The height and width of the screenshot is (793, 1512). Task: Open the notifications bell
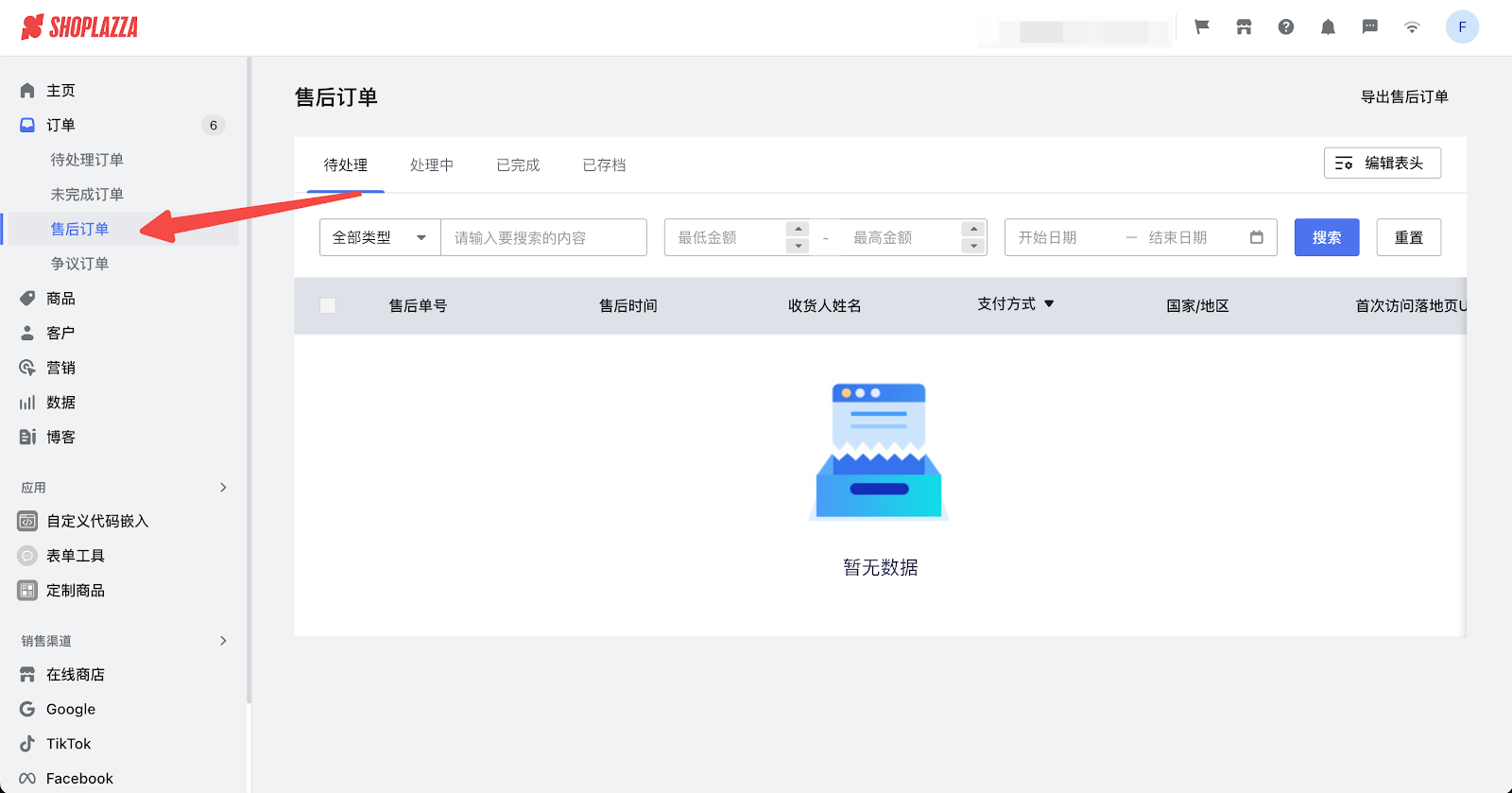coord(1328,26)
